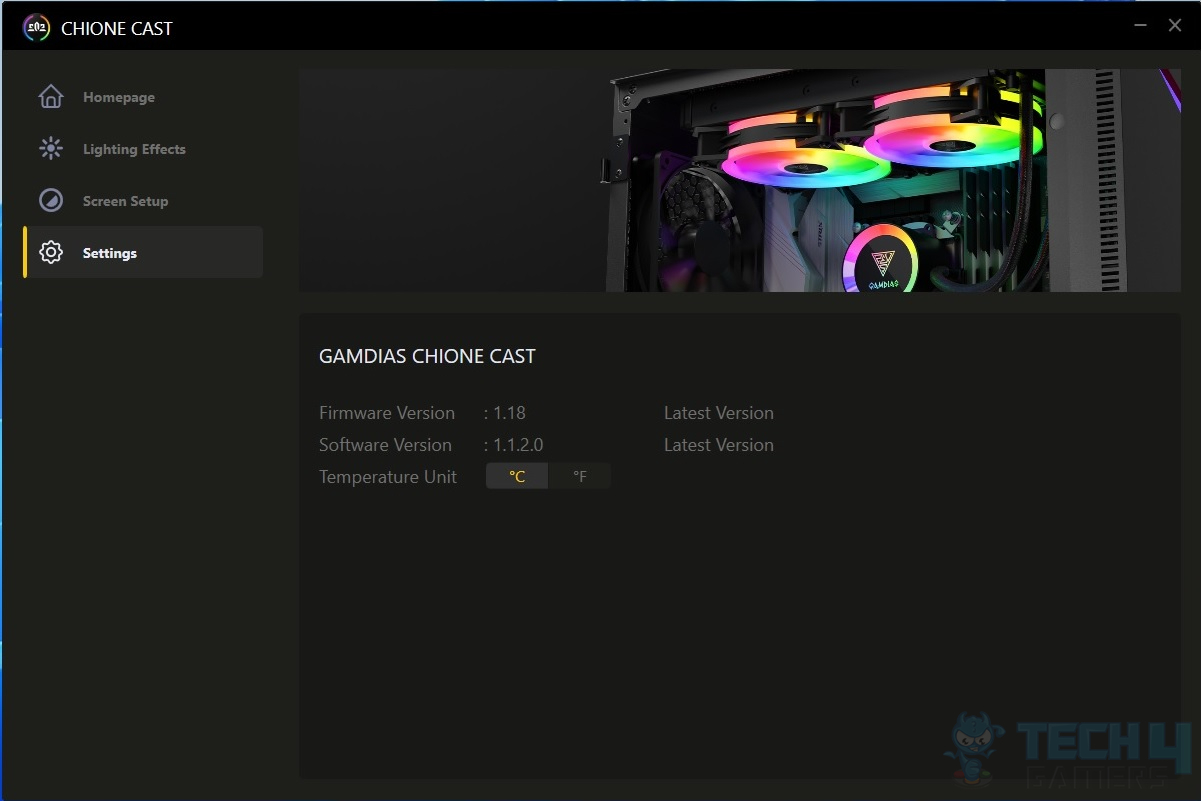Click the cooler product banner image

[740, 181]
